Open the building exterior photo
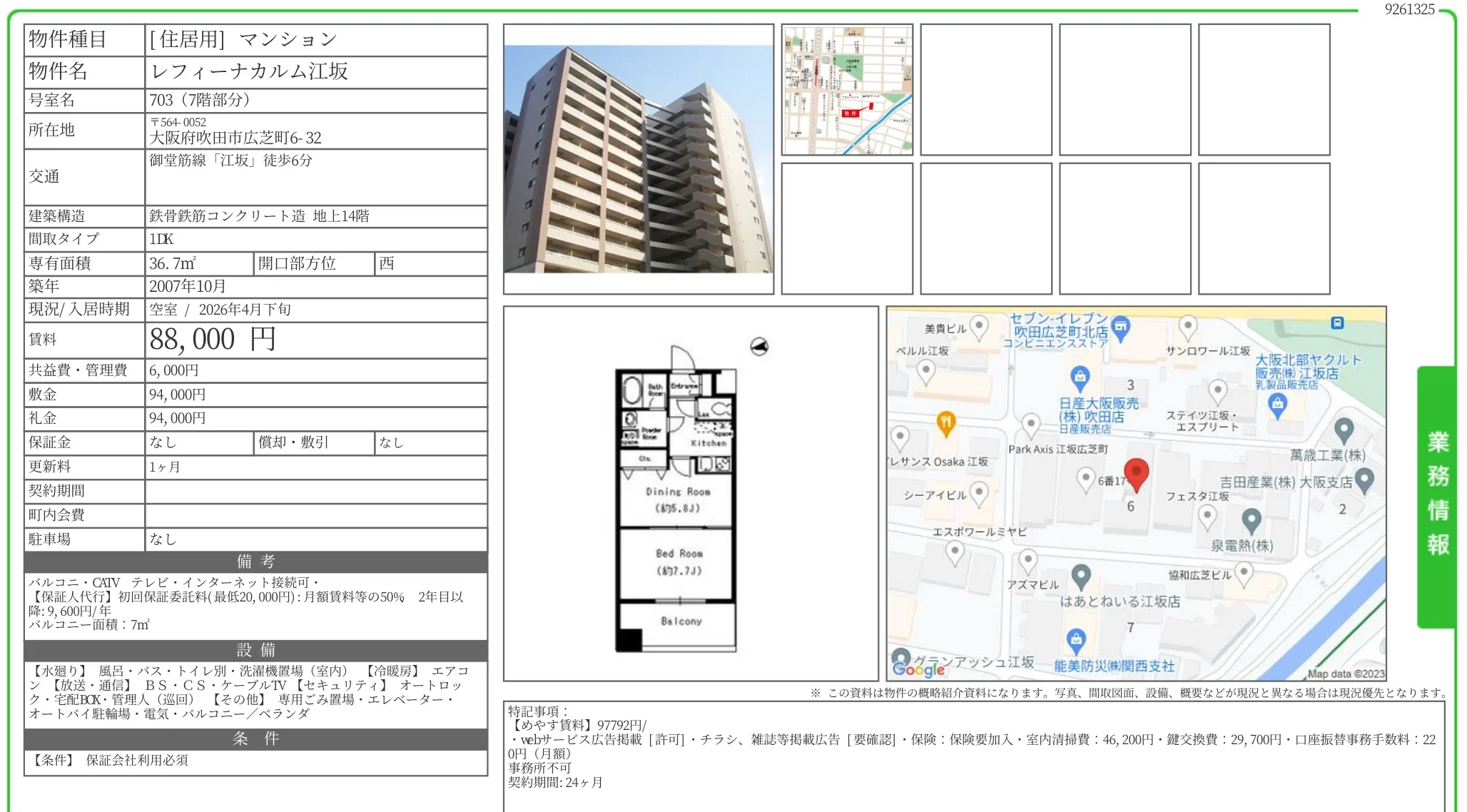Image resolution: width=1467 pixels, height=812 pixels. pyautogui.click(x=639, y=158)
